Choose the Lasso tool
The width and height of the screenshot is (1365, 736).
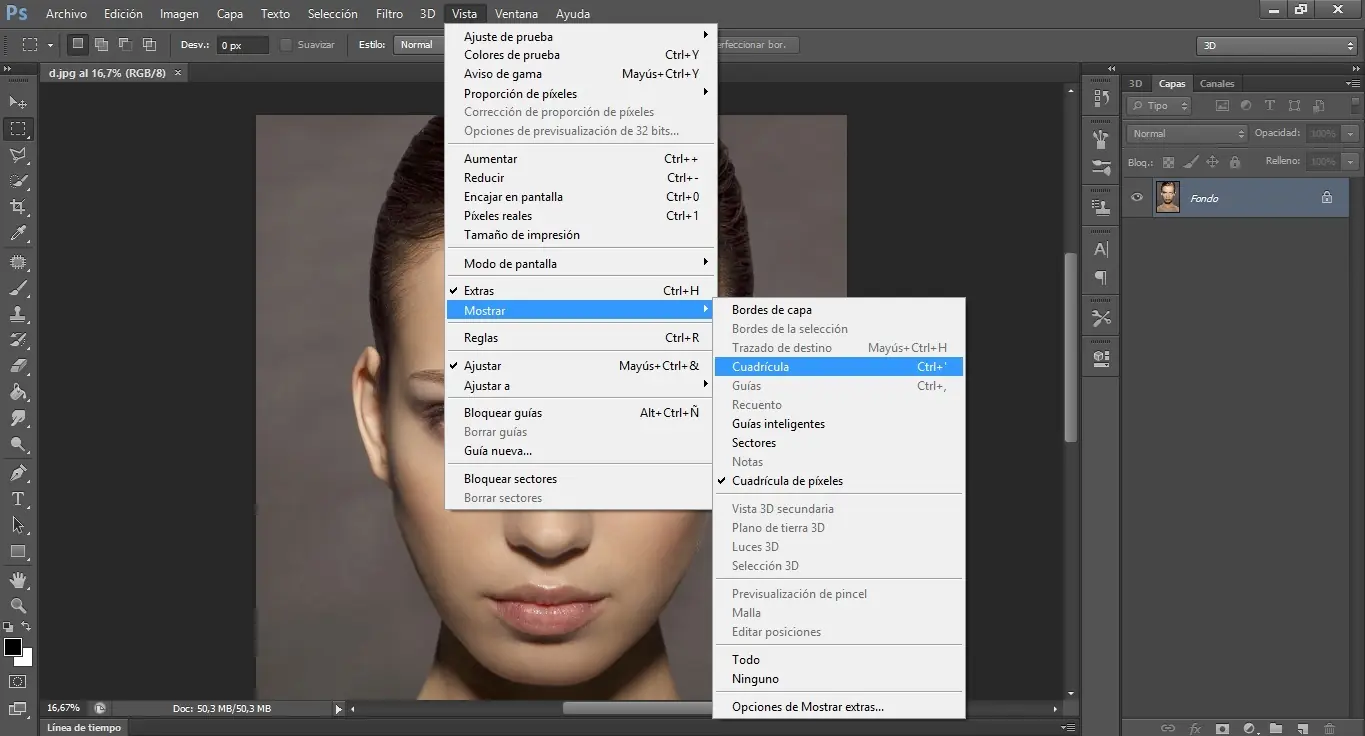pyautogui.click(x=18, y=155)
